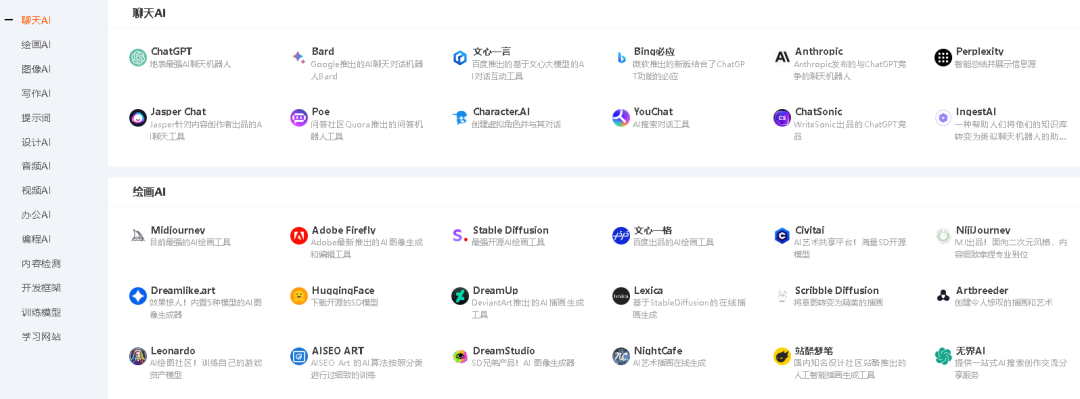Screen dimensions: 1080x399
Task: Click the ChatGPT green logo icon
Action: (x=138, y=58)
